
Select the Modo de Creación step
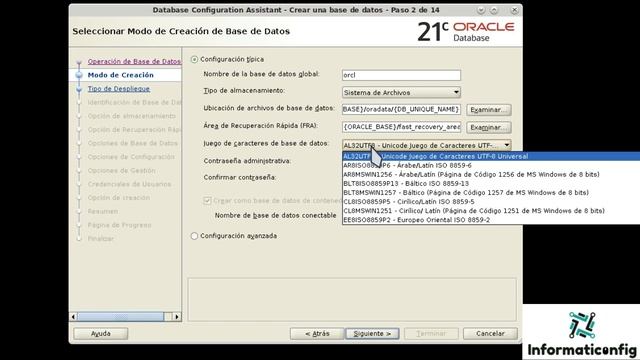coord(121,75)
